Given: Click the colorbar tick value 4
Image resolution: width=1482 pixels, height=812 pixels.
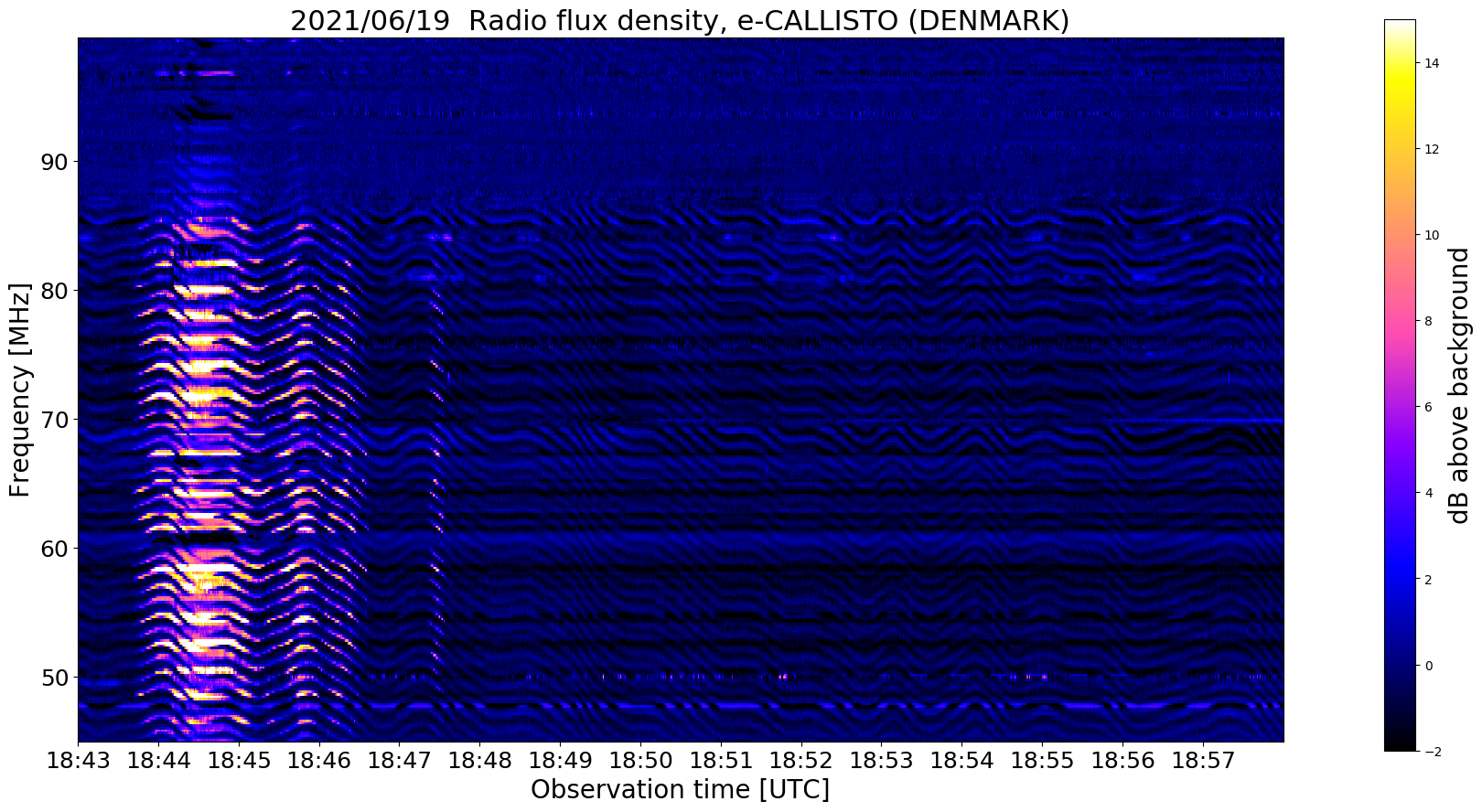Looking at the screenshot, I should (x=1428, y=493).
